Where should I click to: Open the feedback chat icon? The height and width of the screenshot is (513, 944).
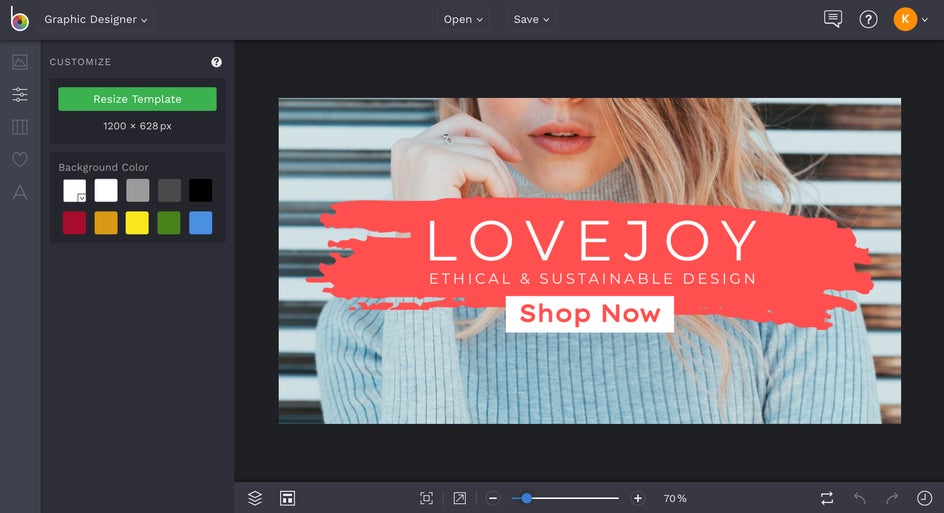[833, 19]
